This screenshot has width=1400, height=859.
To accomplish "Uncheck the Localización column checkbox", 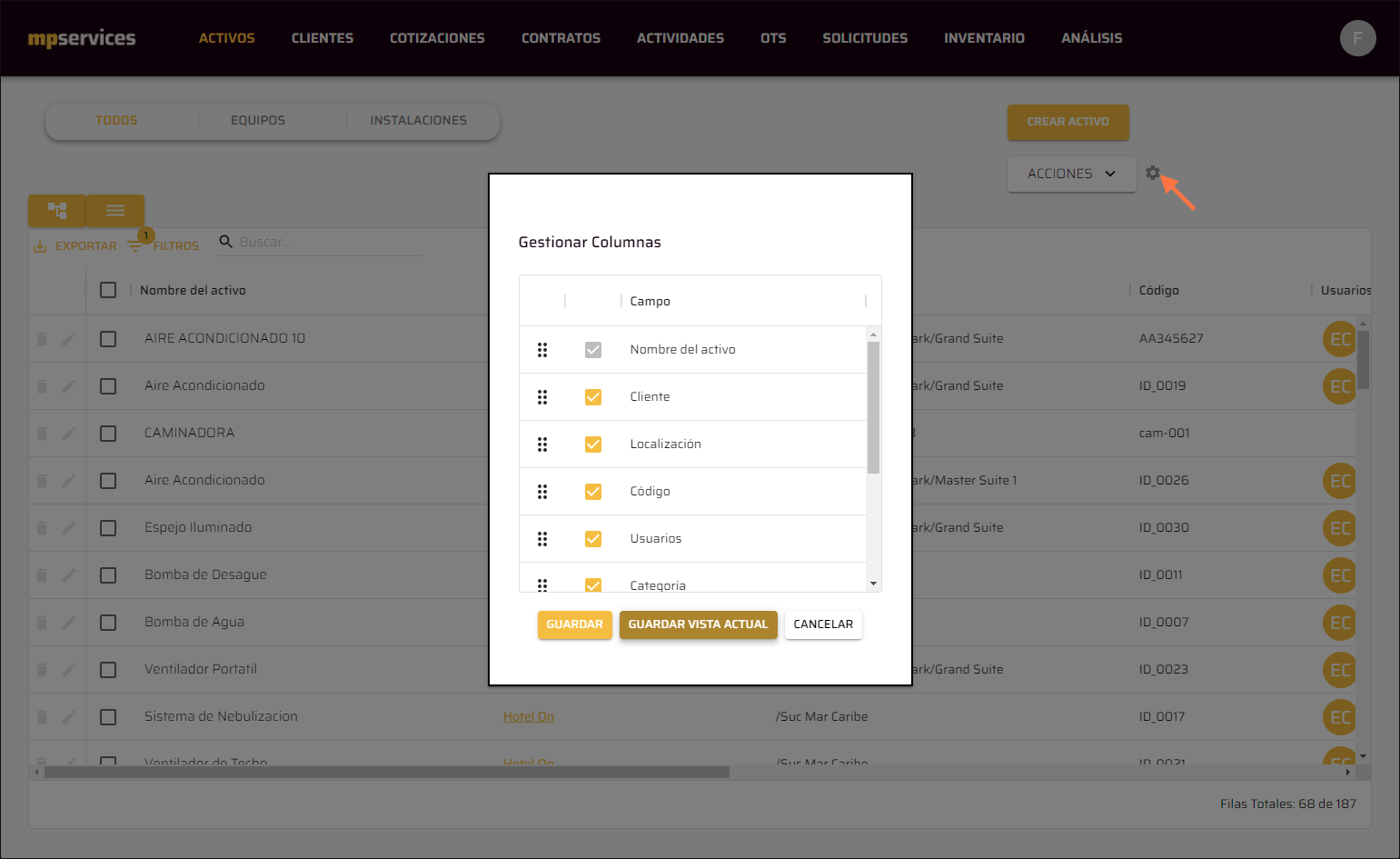I will (x=593, y=444).
